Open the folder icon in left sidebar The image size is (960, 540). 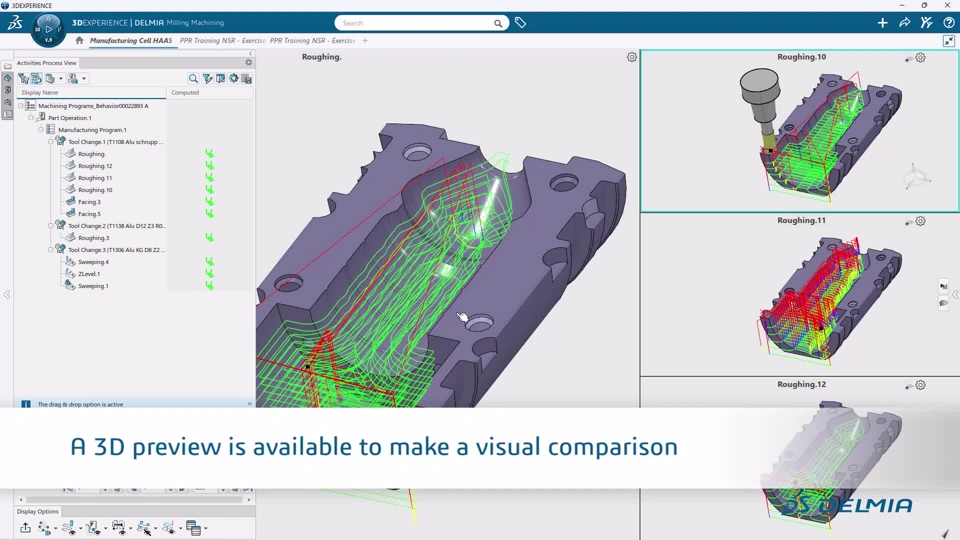click(x=7, y=66)
